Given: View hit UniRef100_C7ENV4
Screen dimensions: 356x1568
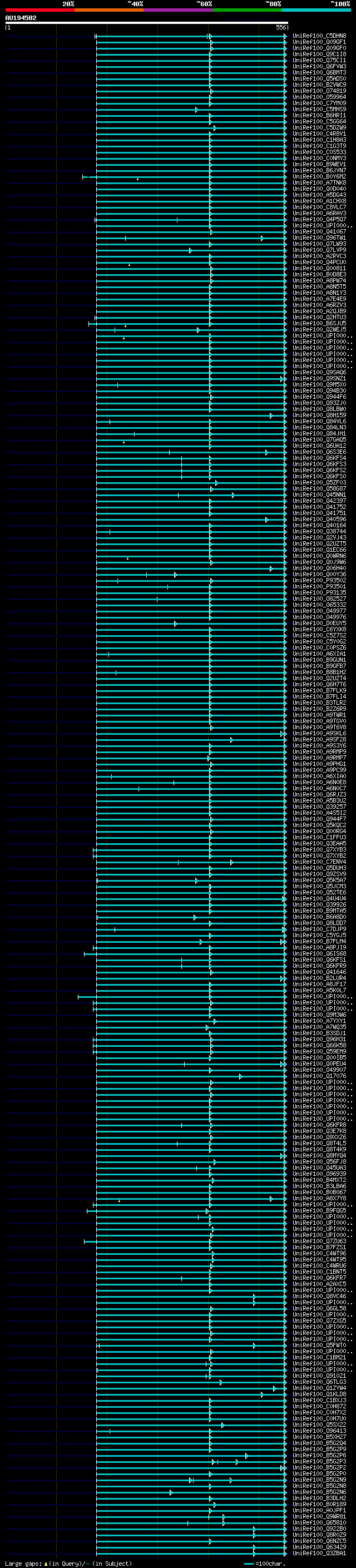Looking at the screenshot, I should pos(319,862).
